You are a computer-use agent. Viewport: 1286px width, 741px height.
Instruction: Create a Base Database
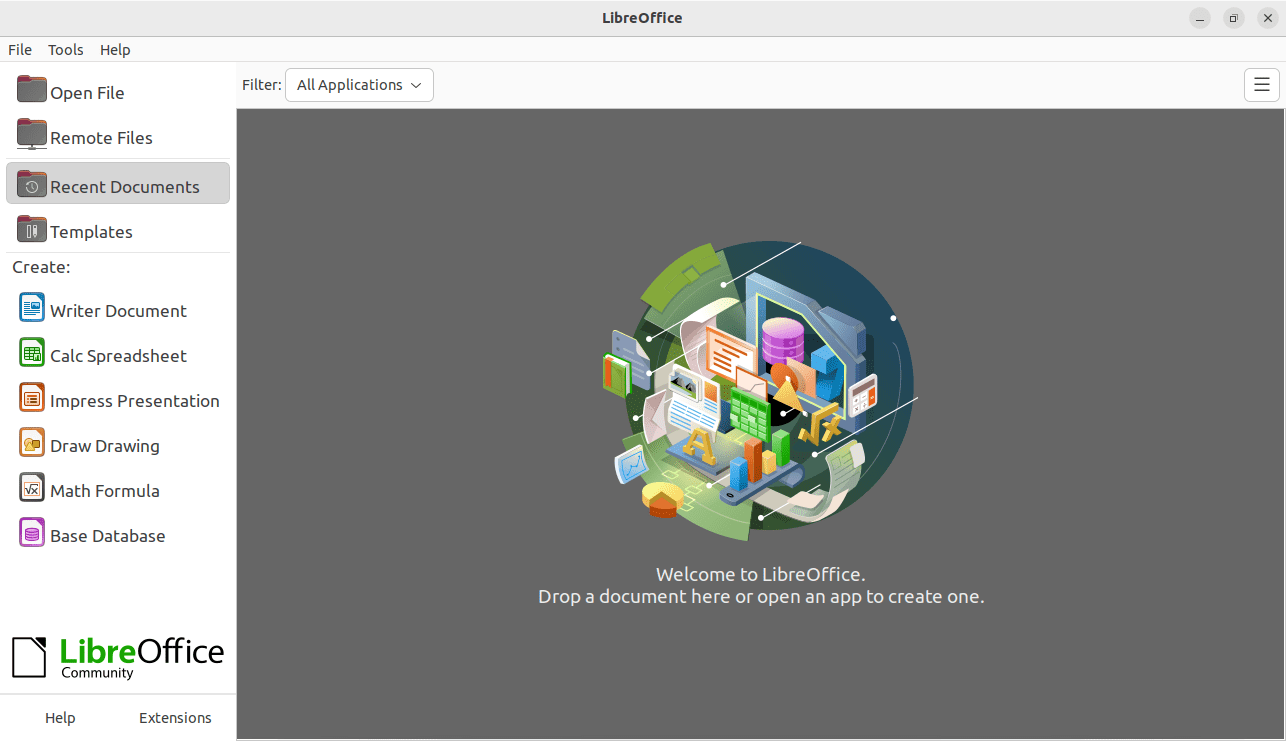point(105,535)
